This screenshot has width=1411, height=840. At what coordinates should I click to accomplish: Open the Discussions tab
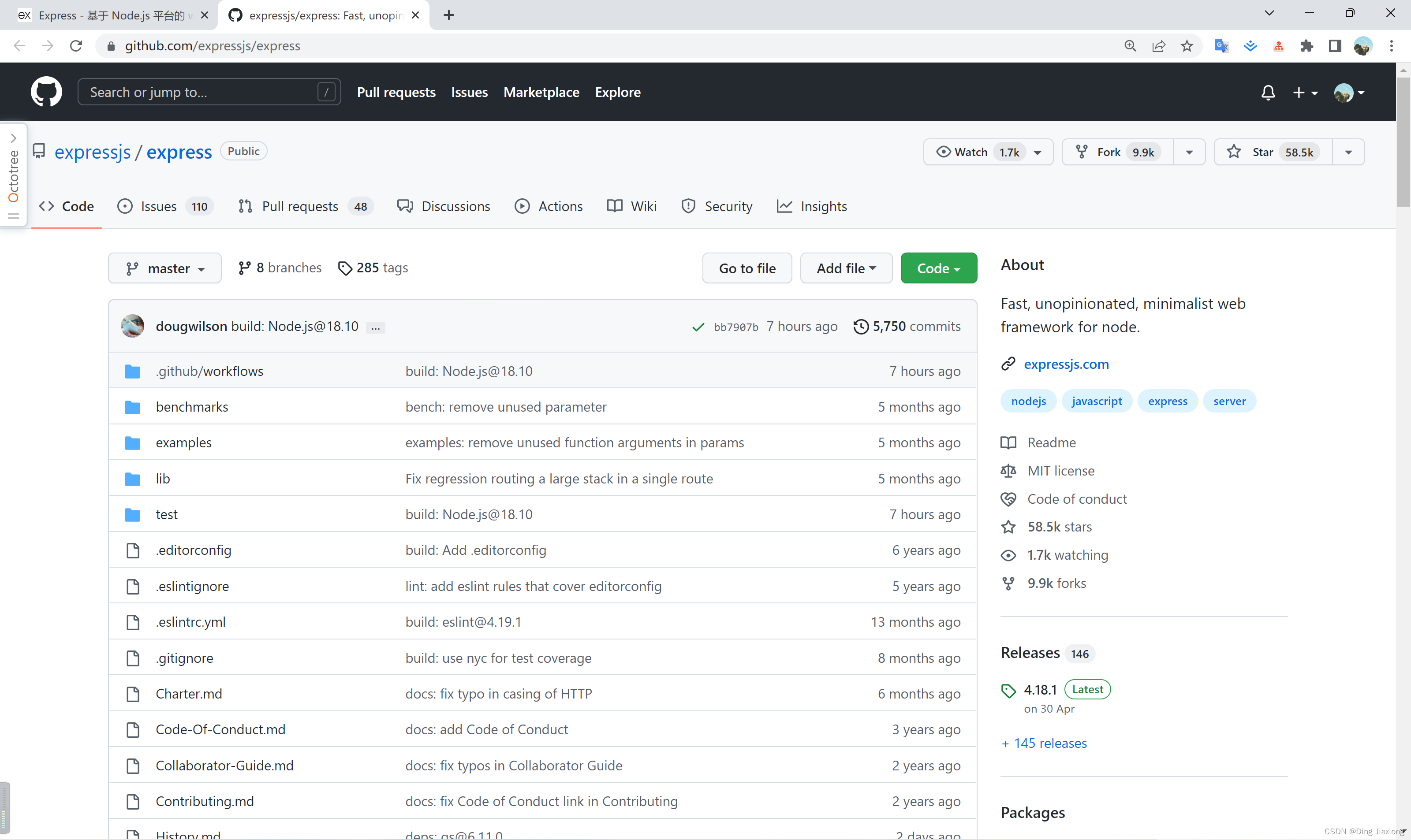click(x=444, y=206)
